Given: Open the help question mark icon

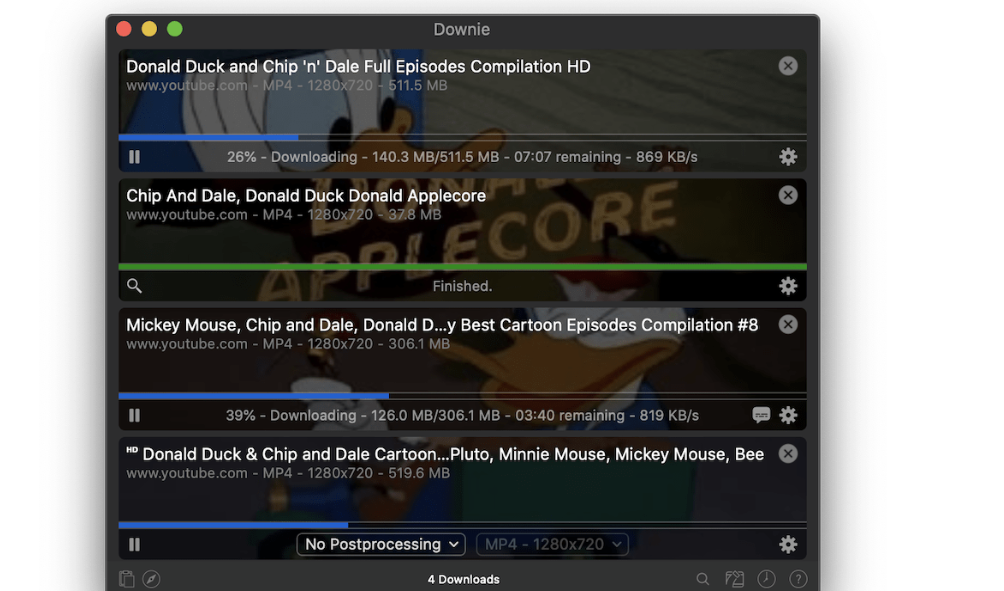Looking at the screenshot, I should (x=798, y=579).
